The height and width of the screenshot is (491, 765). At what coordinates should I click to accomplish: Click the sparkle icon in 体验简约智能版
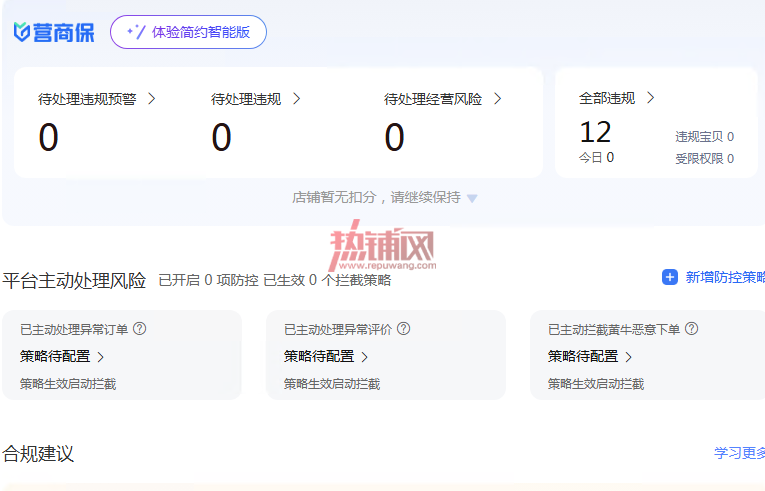tap(136, 32)
